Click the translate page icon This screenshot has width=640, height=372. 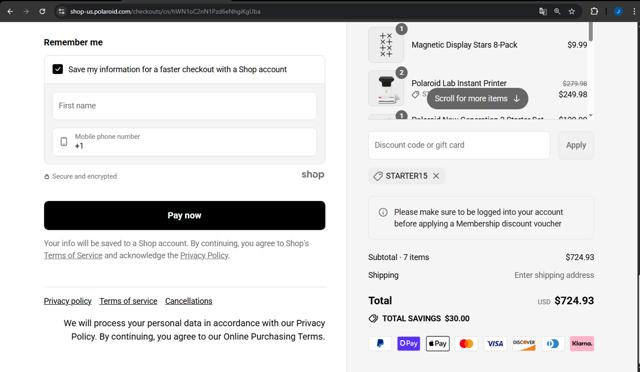click(542, 11)
